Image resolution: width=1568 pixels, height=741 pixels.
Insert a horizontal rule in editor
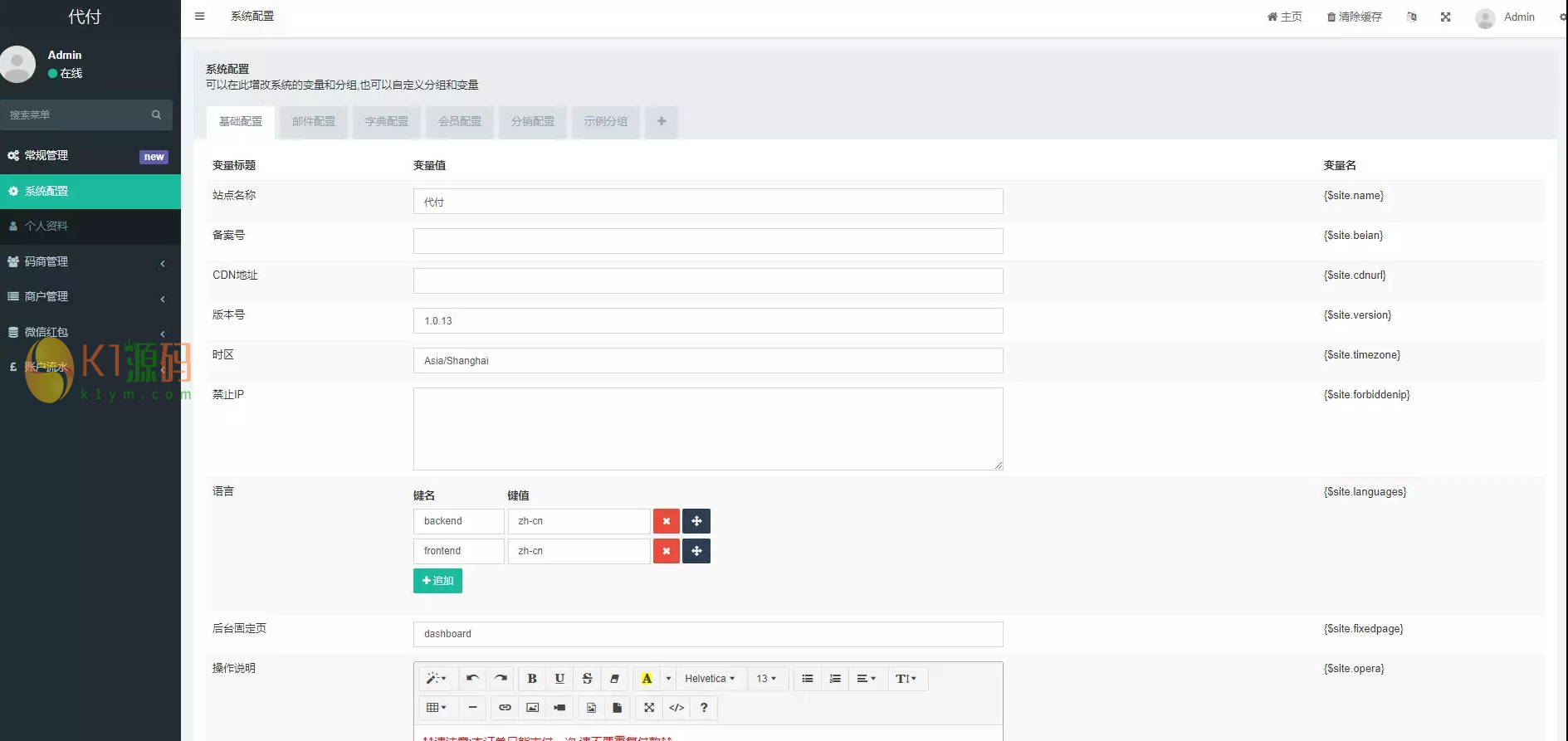(472, 708)
